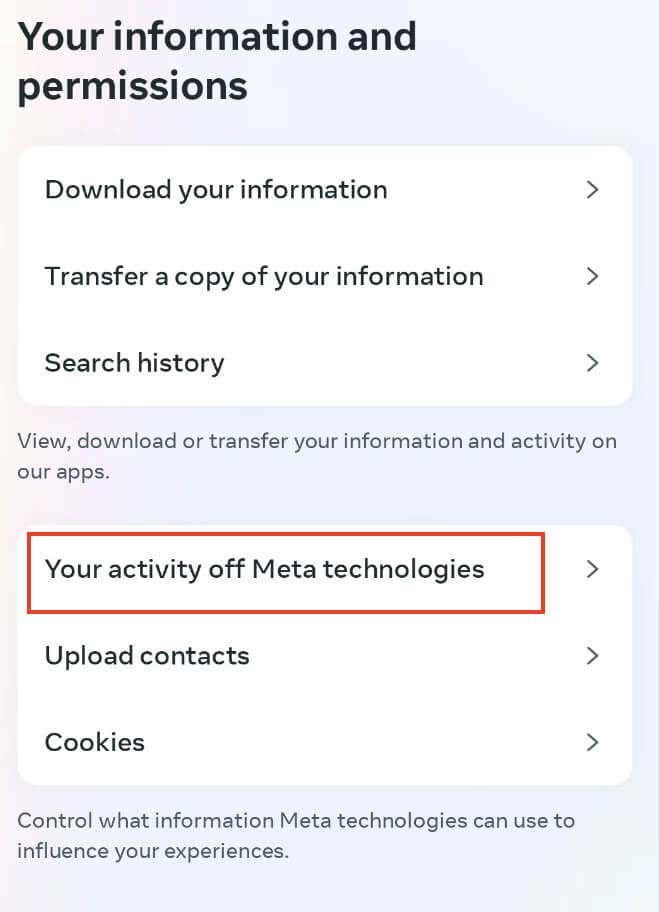
Task: Expand the Download your information row chevron
Action: (x=592, y=190)
